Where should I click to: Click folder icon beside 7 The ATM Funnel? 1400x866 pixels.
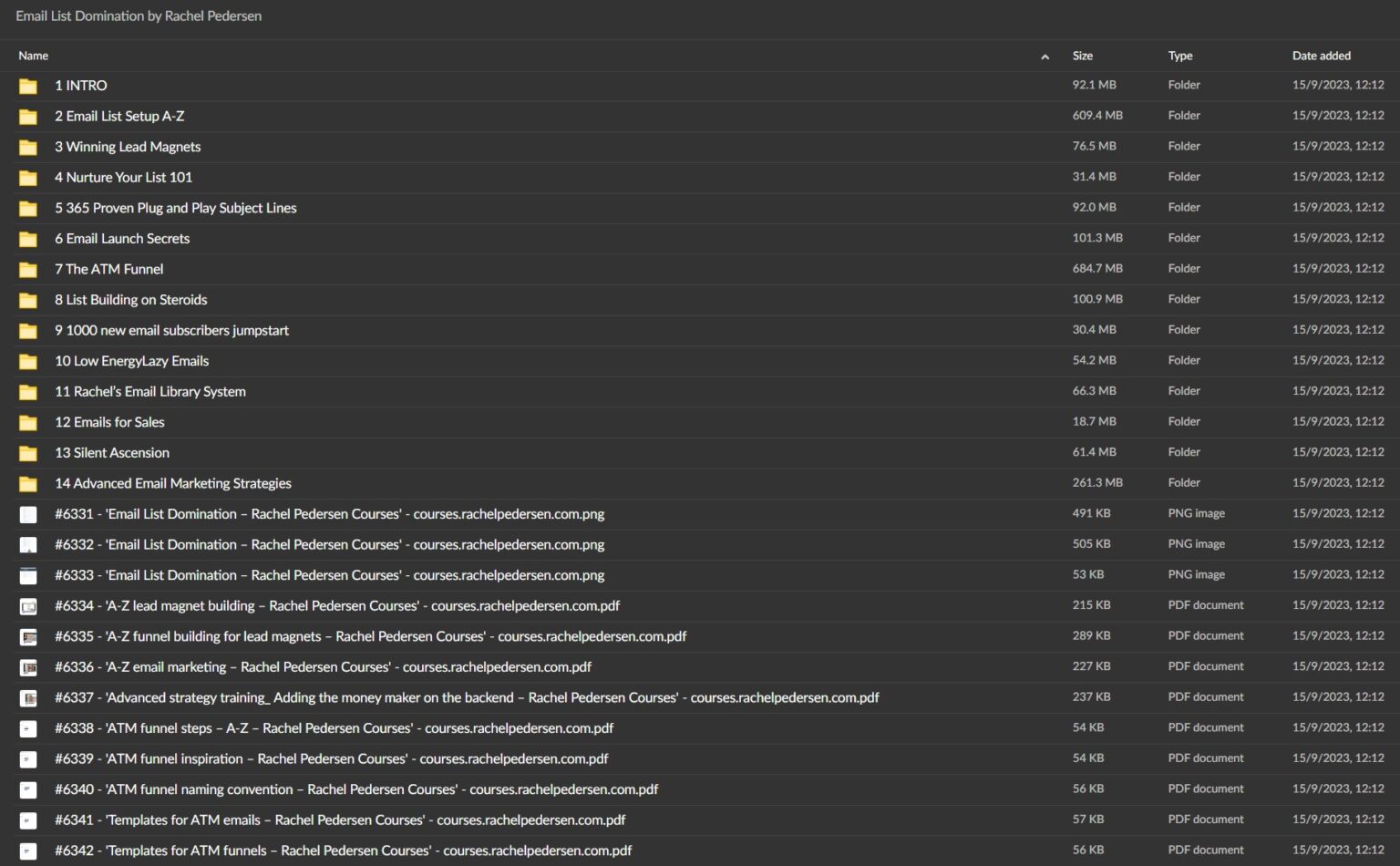[28, 270]
